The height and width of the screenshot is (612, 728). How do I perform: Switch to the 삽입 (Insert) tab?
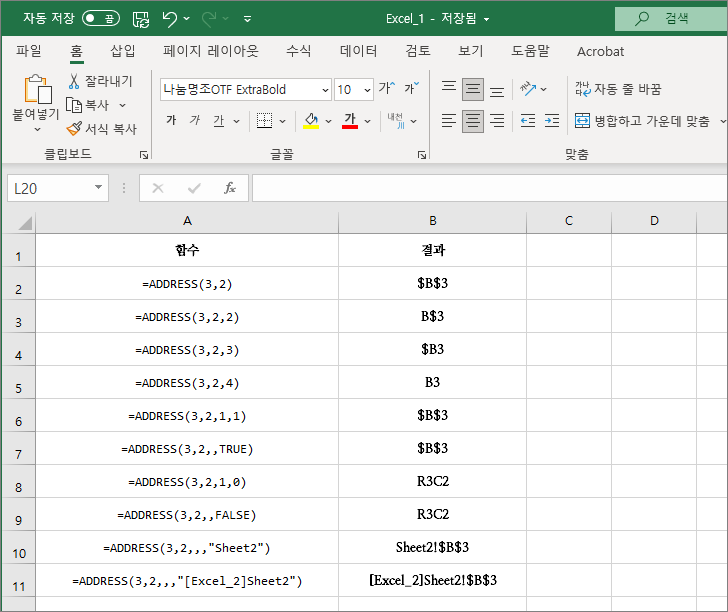point(123,51)
